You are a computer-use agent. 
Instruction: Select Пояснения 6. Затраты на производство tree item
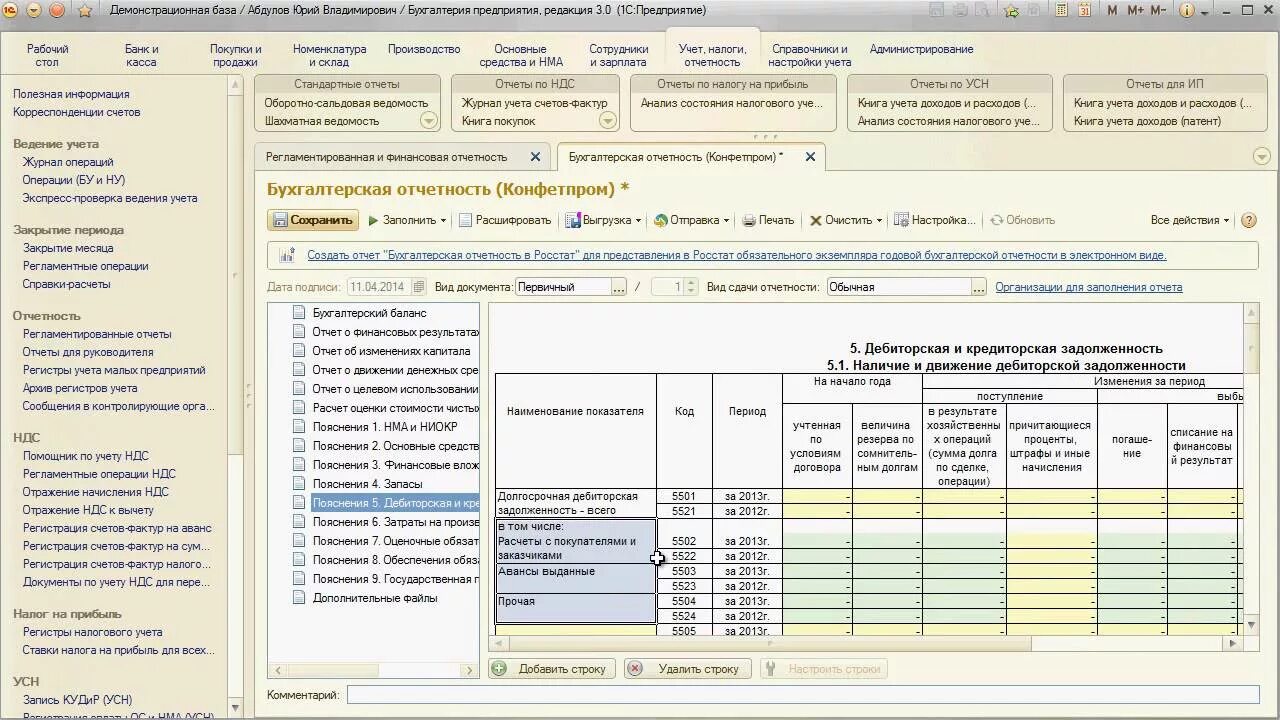tap(395, 522)
